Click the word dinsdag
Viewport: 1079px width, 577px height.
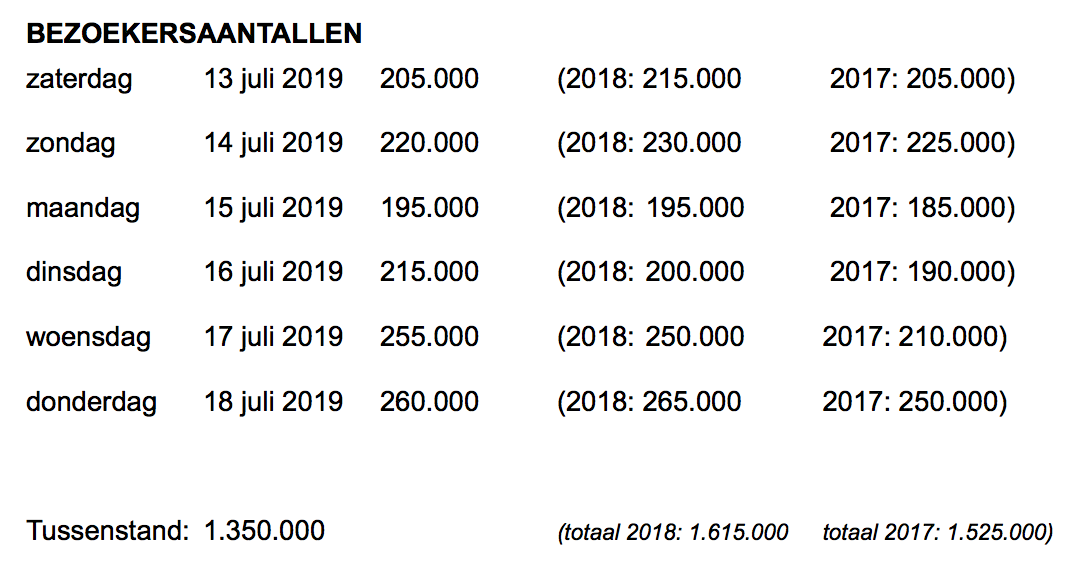coord(74,271)
